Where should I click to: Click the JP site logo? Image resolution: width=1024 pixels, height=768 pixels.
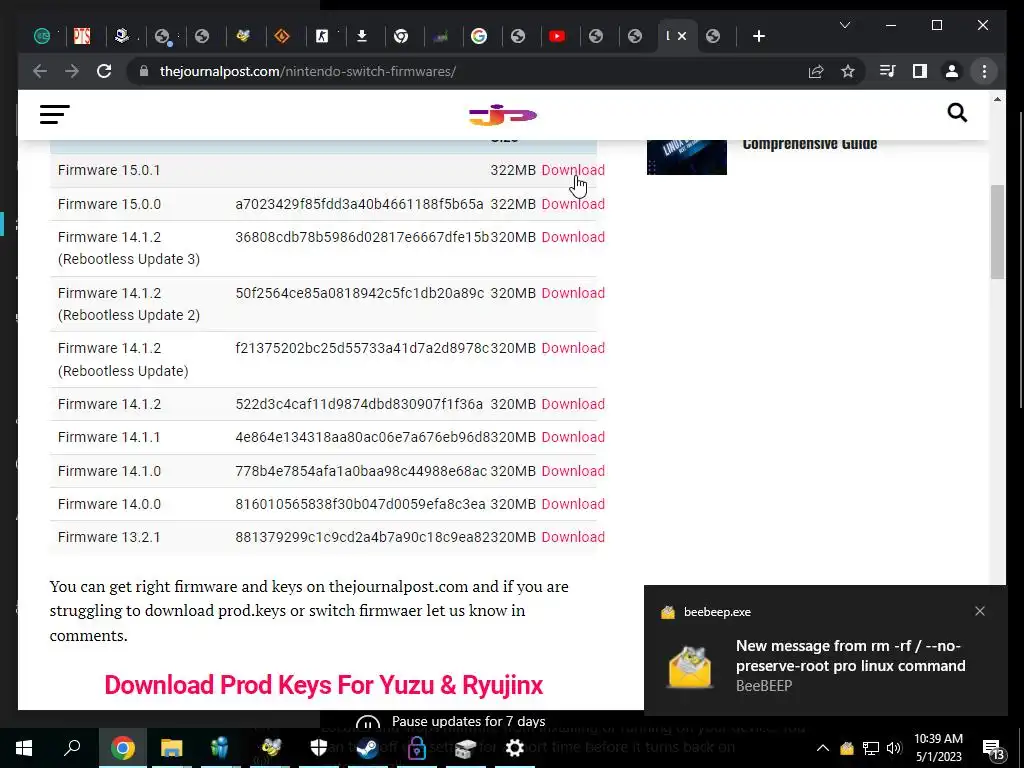pyautogui.click(x=503, y=115)
